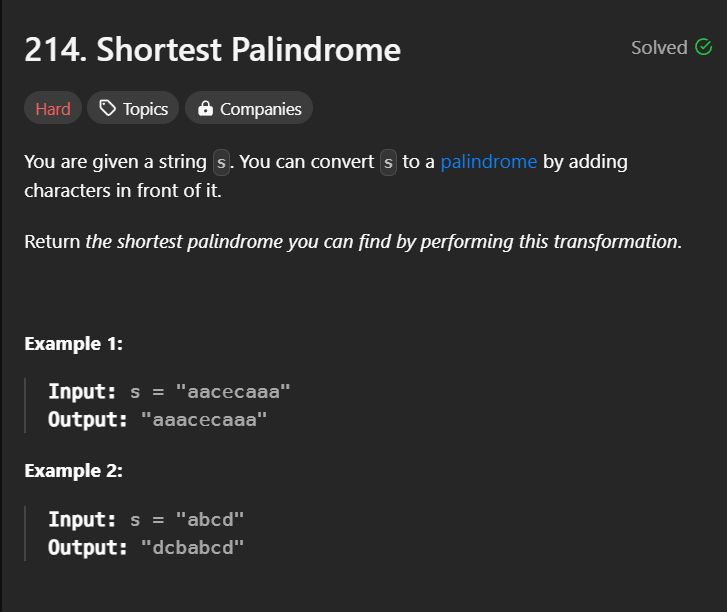Click the italic Return instruction sentence
Viewport: 727px width, 612px height.
[383, 242]
